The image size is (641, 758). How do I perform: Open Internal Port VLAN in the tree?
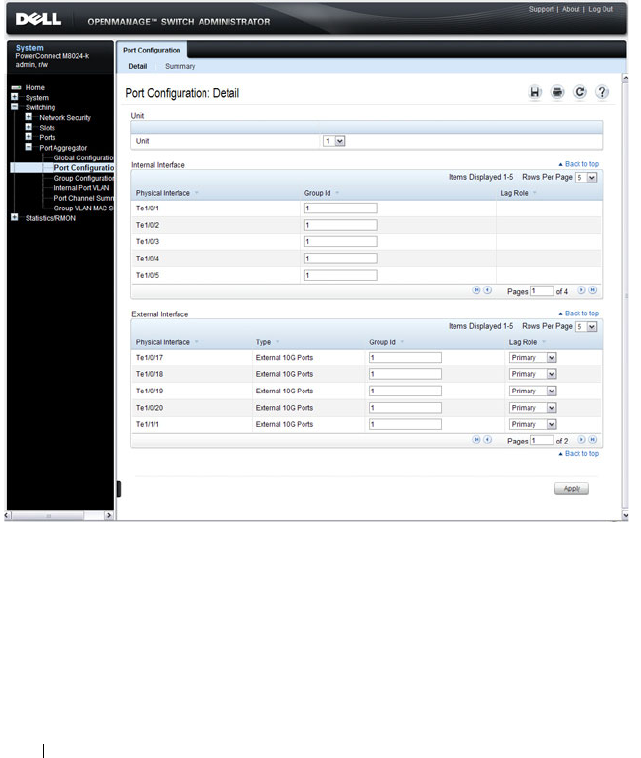tap(81, 188)
